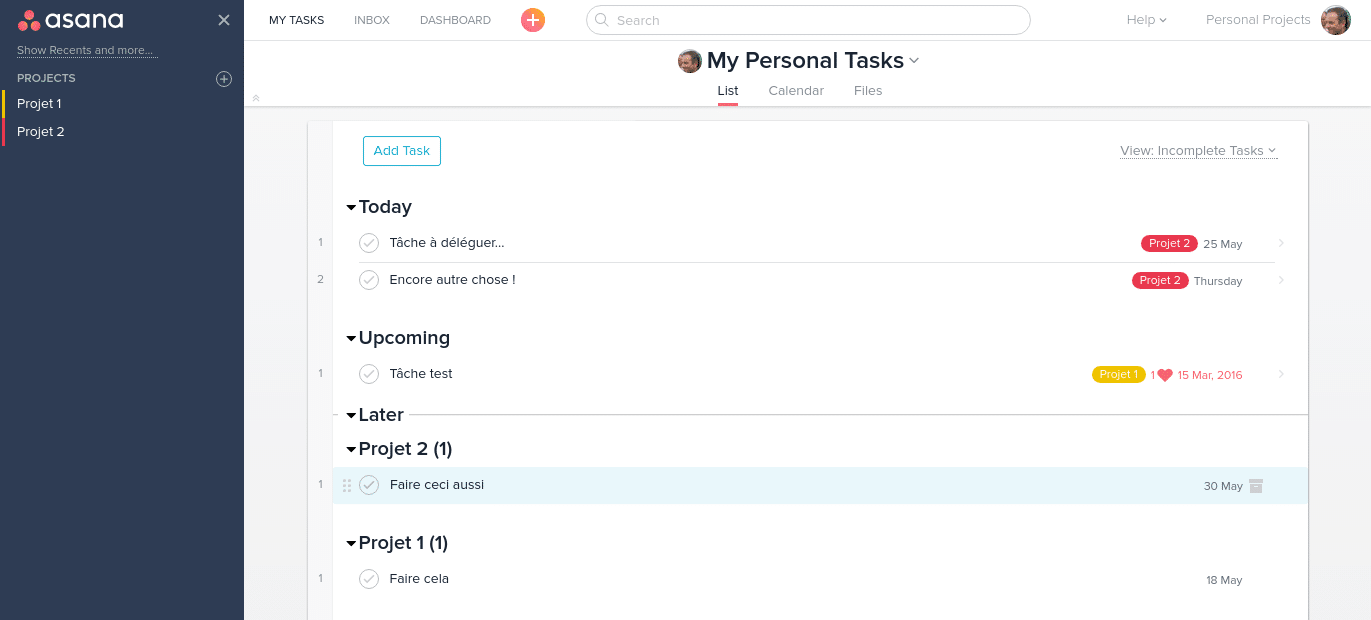Collapse the Projet 1 (1) section
This screenshot has height=620, width=1371.
tap(351, 544)
